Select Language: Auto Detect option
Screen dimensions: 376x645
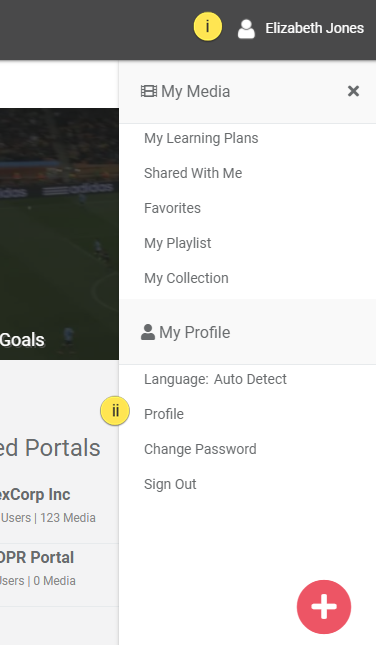point(215,379)
